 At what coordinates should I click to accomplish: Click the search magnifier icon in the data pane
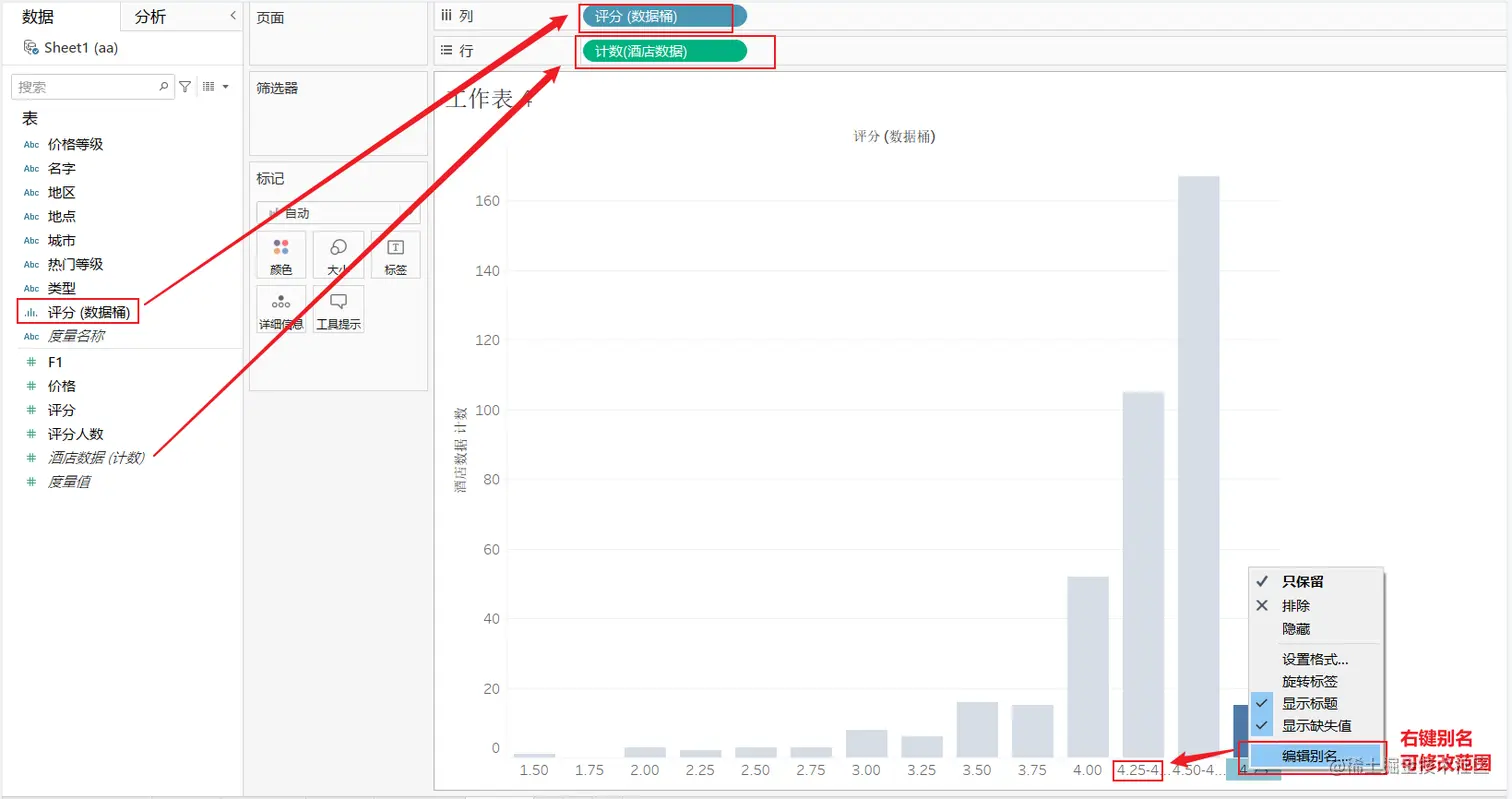coord(164,87)
